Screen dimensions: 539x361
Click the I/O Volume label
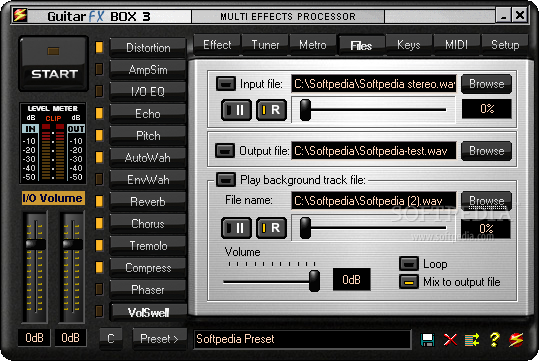[x=53, y=198]
